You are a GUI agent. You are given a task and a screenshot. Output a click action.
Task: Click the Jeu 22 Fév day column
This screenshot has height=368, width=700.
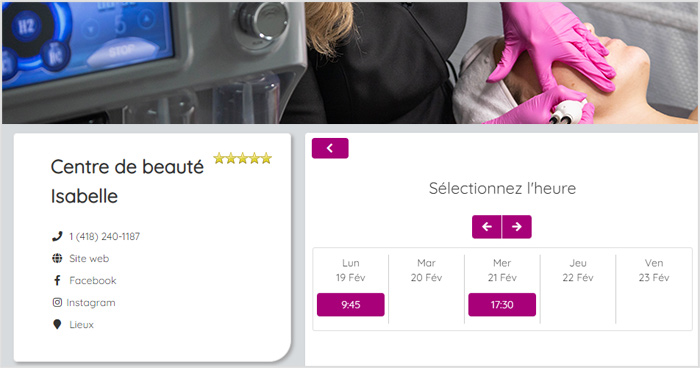click(x=578, y=289)
